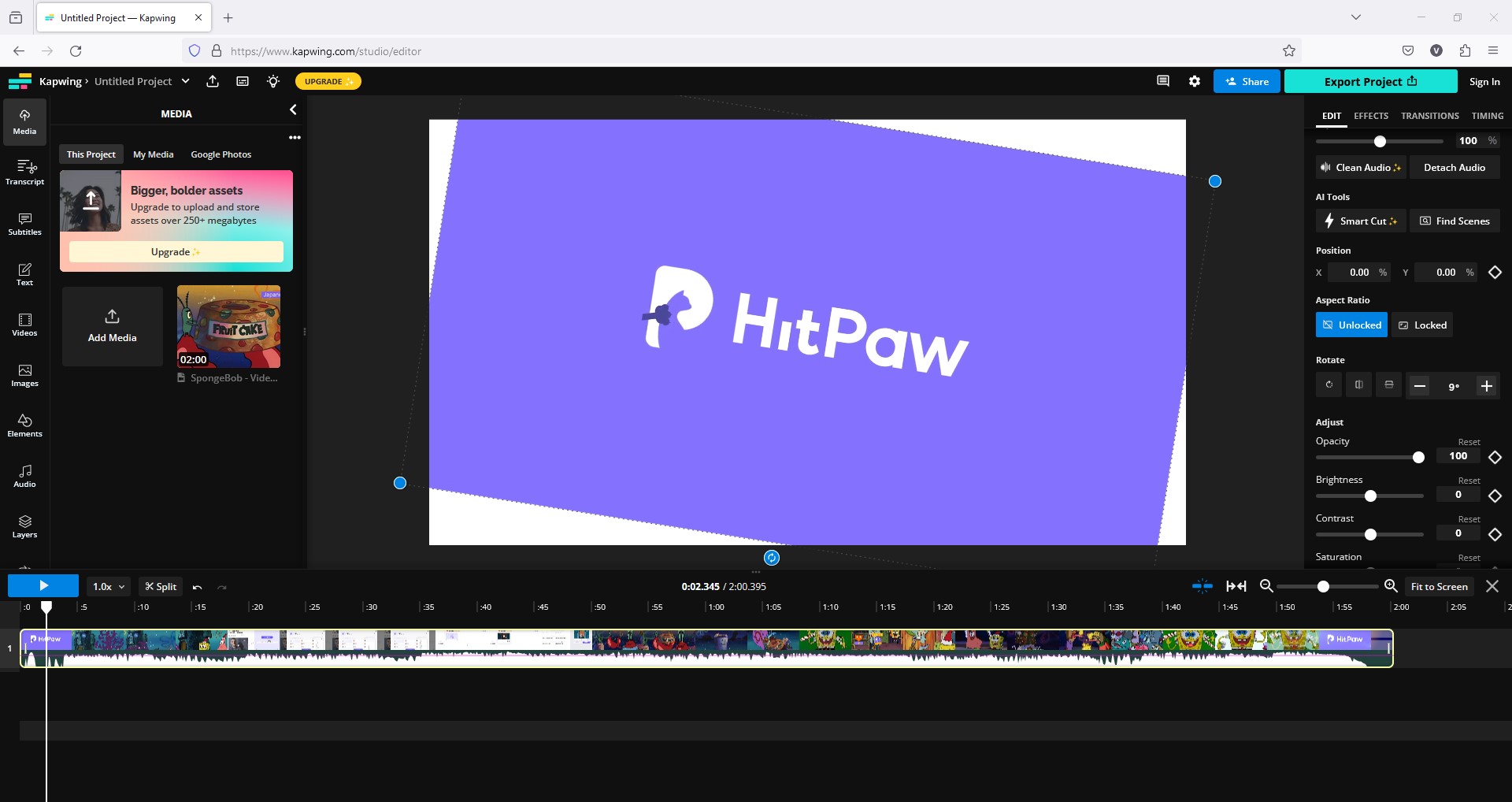This screenshot has height=802, width=1512.
Task: Set aspect ratio to Locked
Action: click(x=1422, y=325)
